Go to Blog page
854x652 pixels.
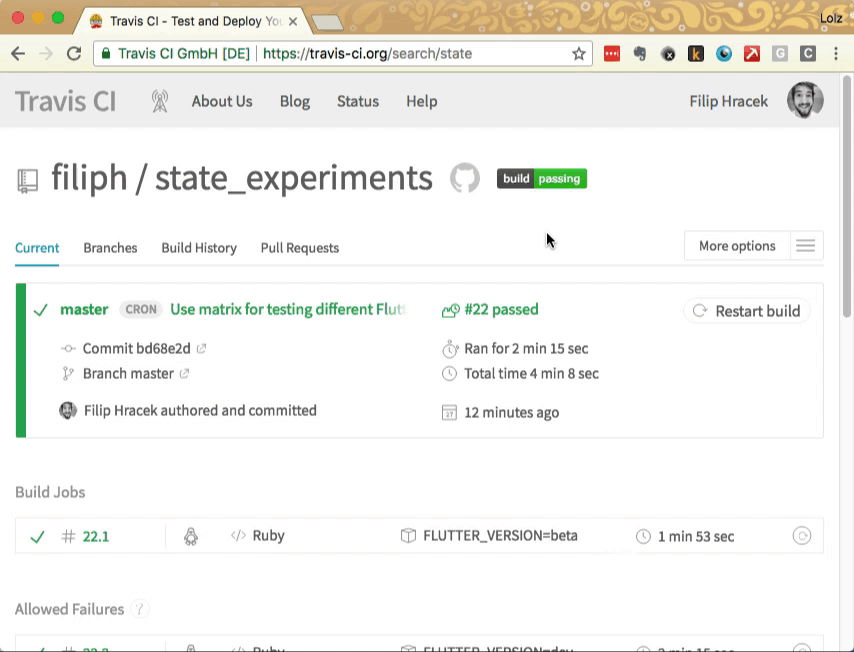click(295, 101)
